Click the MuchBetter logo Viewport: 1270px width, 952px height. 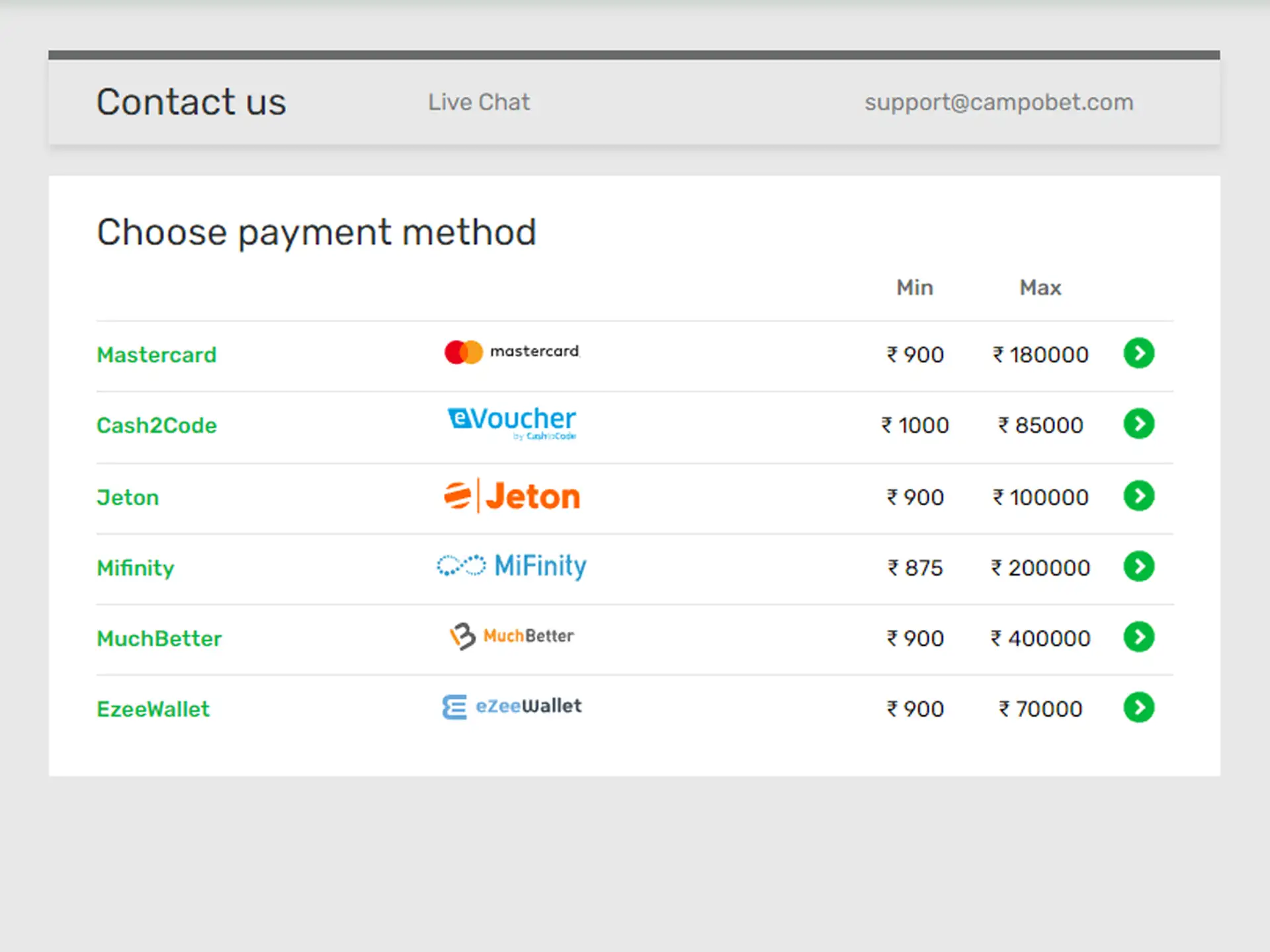511,636
